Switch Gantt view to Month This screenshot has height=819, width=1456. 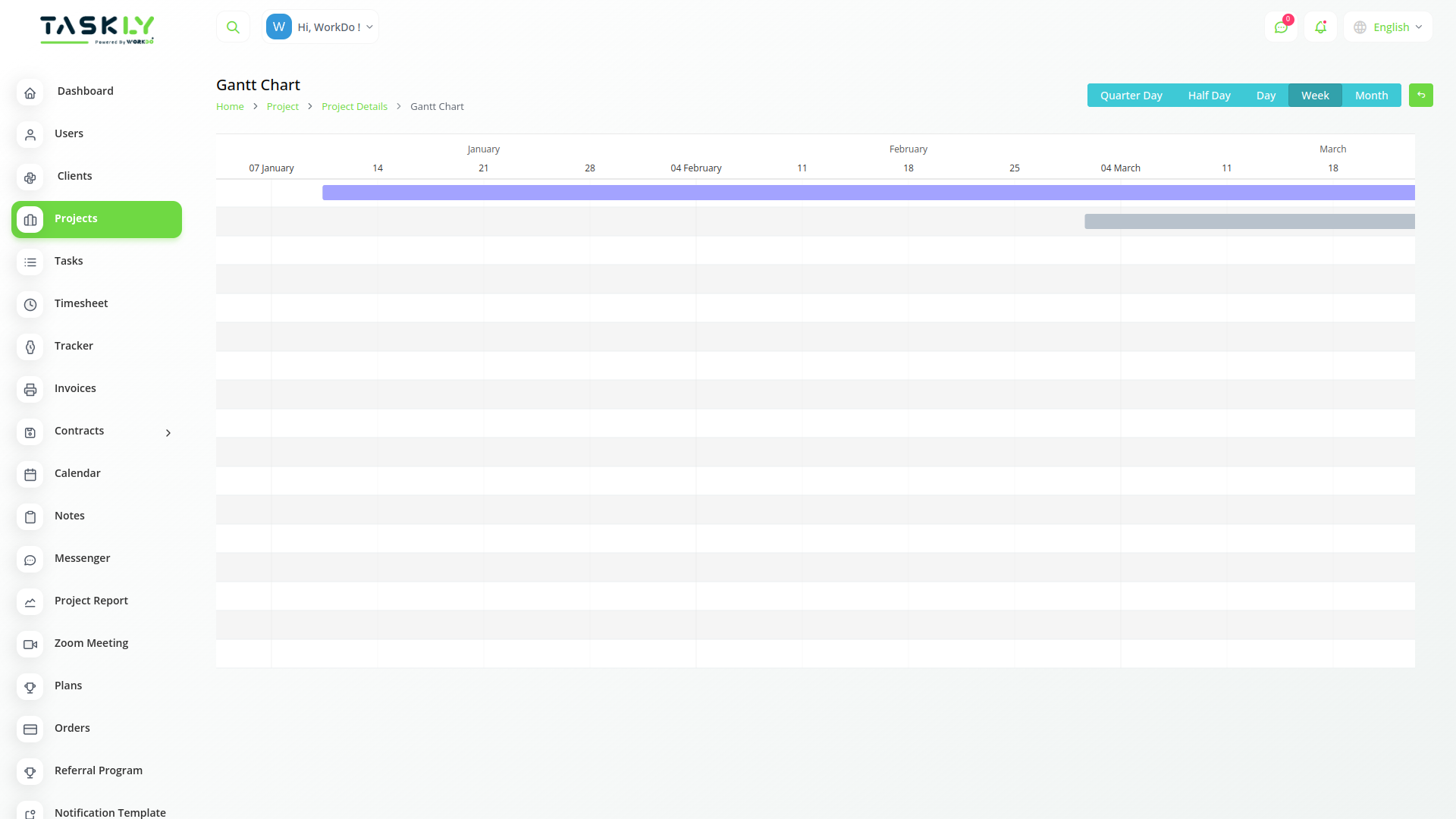[1371, 95]
